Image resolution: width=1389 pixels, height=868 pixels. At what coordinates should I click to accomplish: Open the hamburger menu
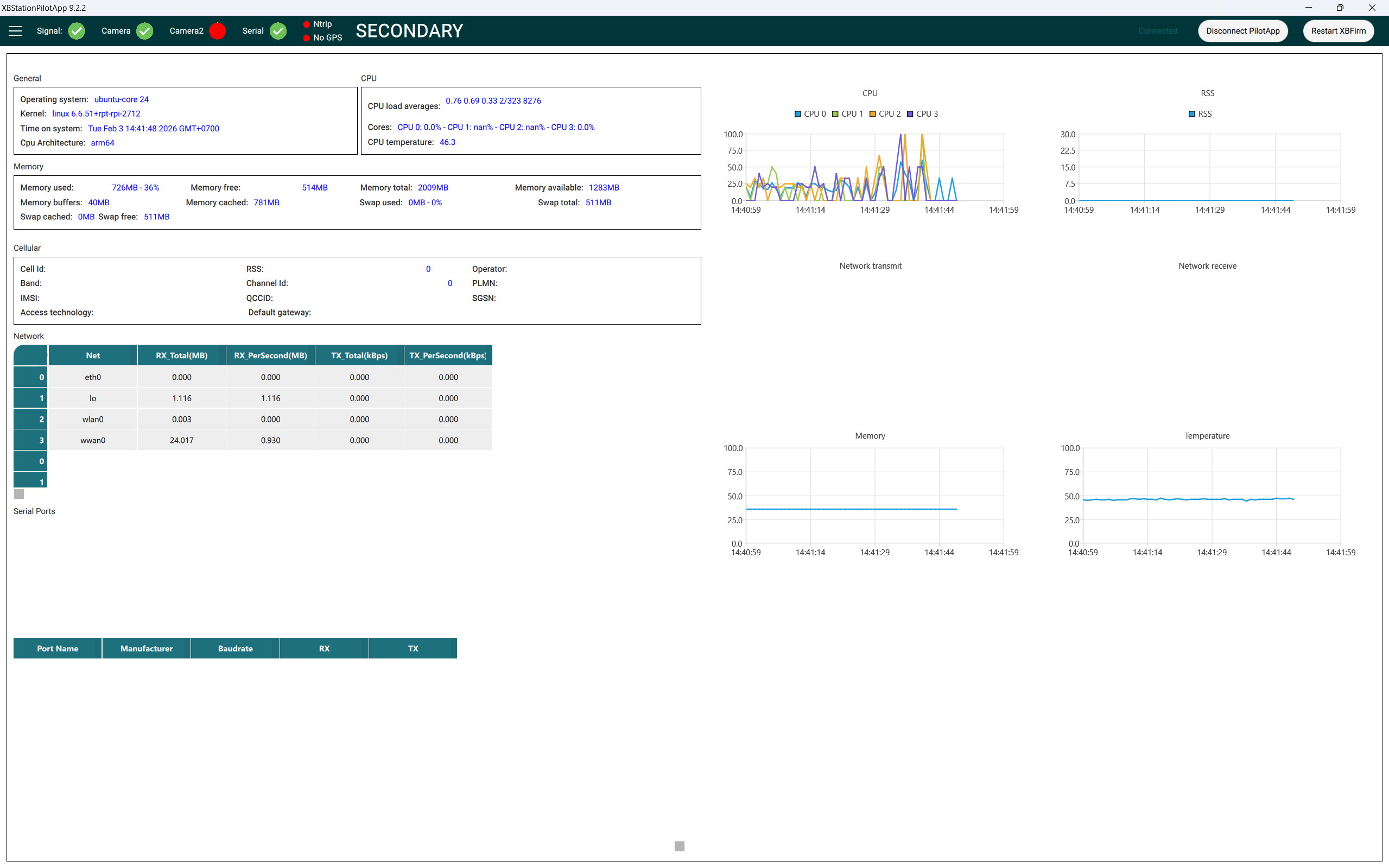tap(16, 31)
